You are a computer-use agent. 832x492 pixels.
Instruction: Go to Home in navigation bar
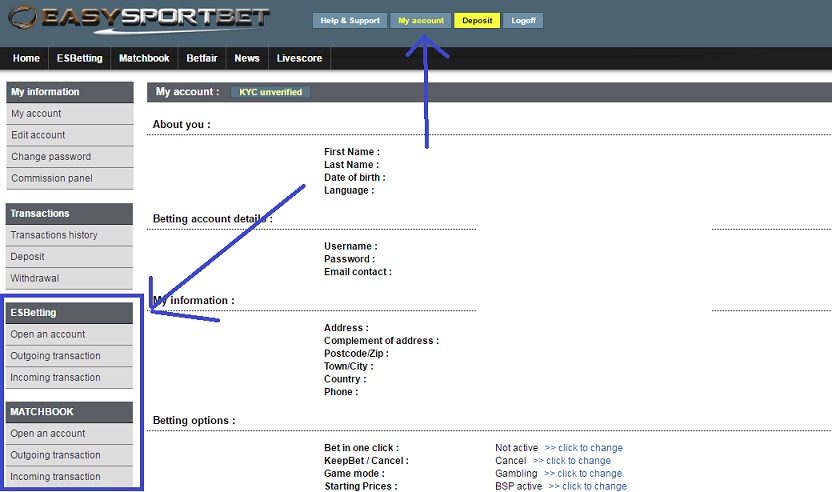pyautogui.click(x=26, y=58)
